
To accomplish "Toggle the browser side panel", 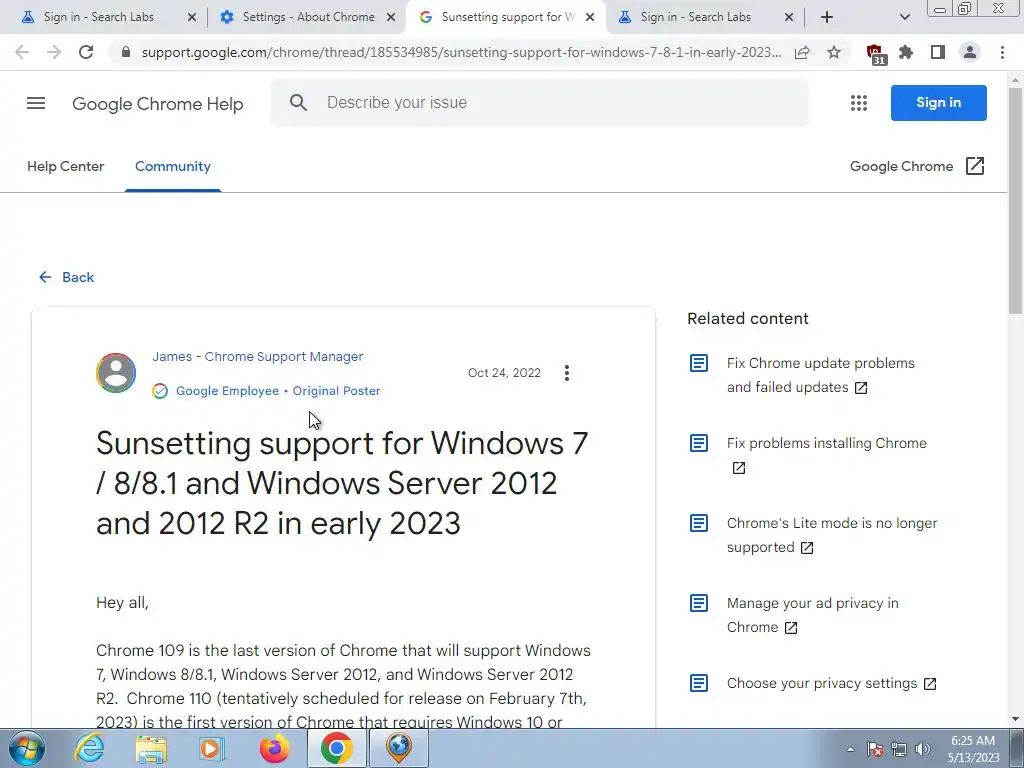I will (x=938, y=52).
